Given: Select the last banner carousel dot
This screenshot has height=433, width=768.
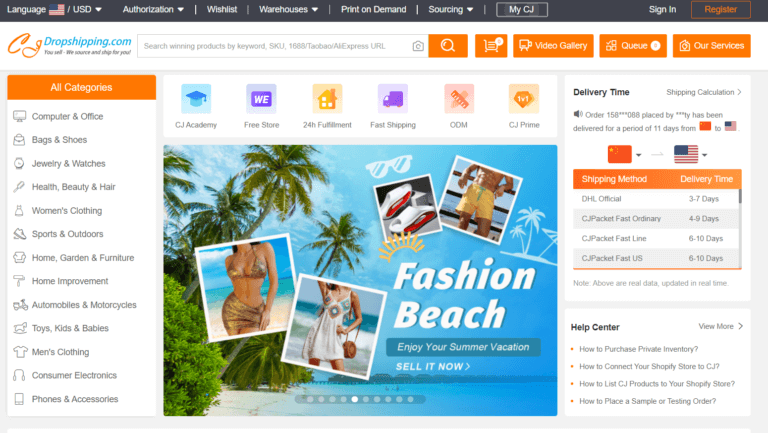Looking at the screenshot, I should (x=410, y=399).
